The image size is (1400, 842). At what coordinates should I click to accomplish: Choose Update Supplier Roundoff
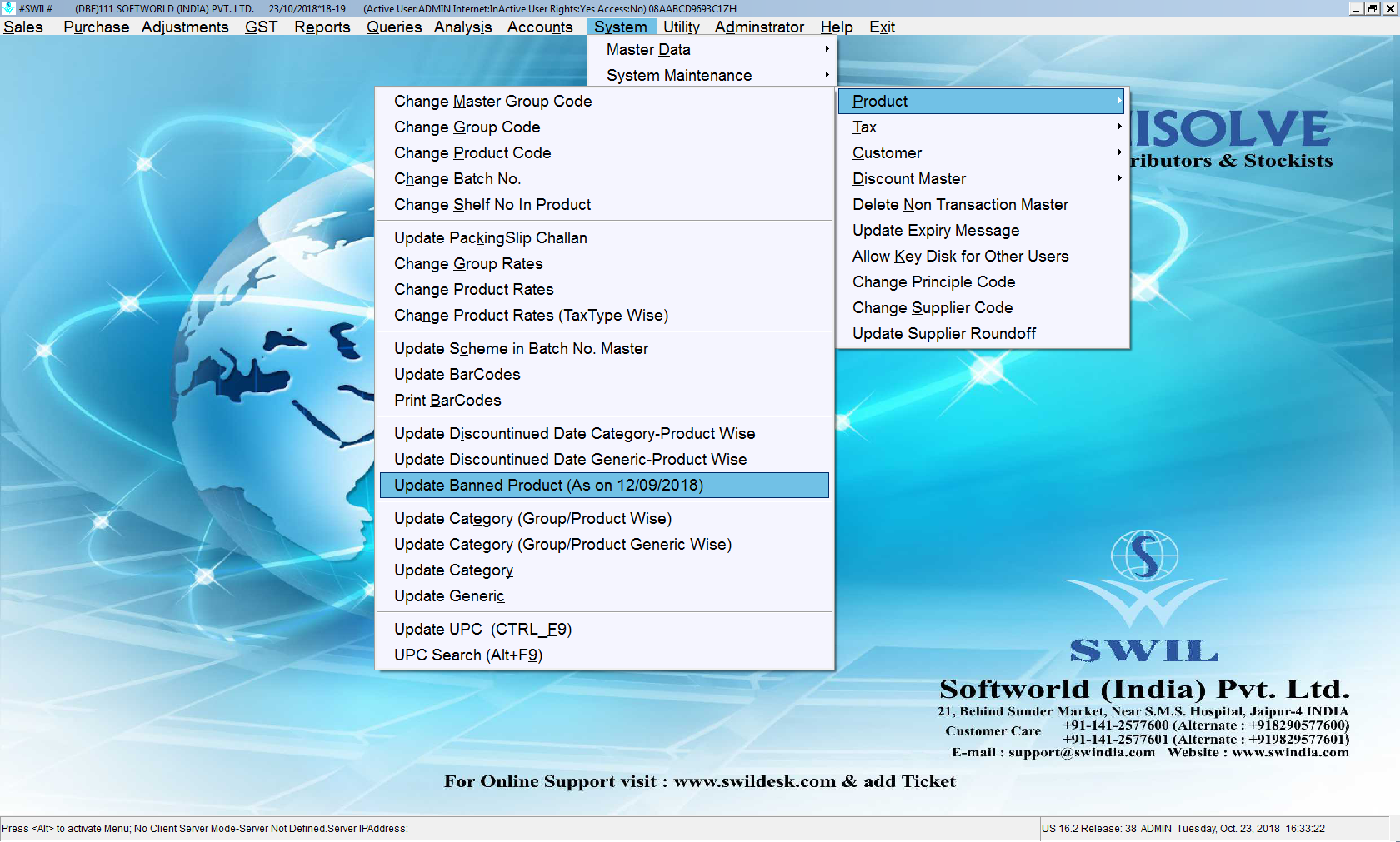[x=982, y=333]
